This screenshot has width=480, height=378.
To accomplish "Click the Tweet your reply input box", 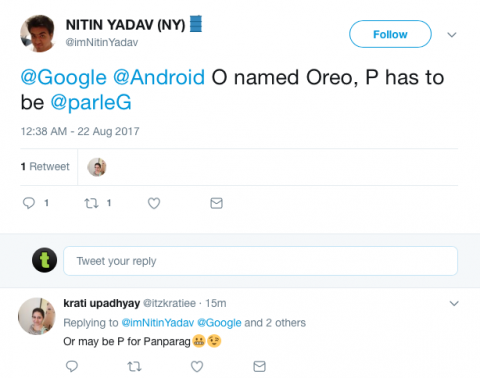I will pos(260,261).
